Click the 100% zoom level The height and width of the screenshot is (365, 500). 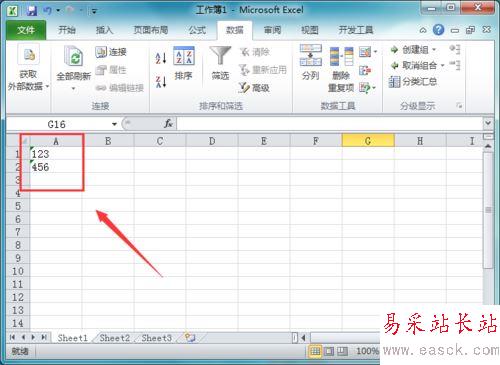[x=367, y=351]
